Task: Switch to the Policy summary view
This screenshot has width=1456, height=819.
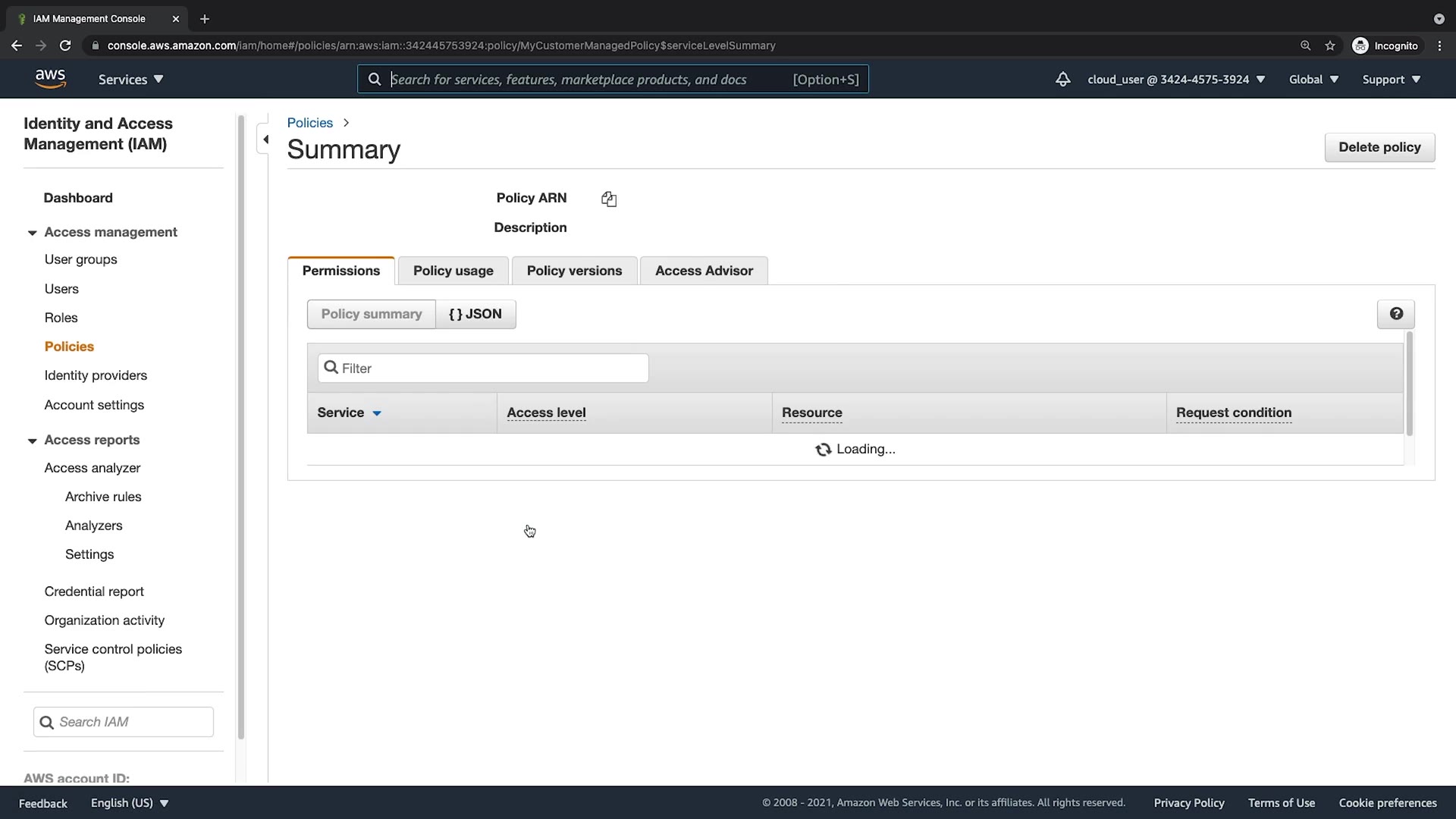Action: [371, 314]
